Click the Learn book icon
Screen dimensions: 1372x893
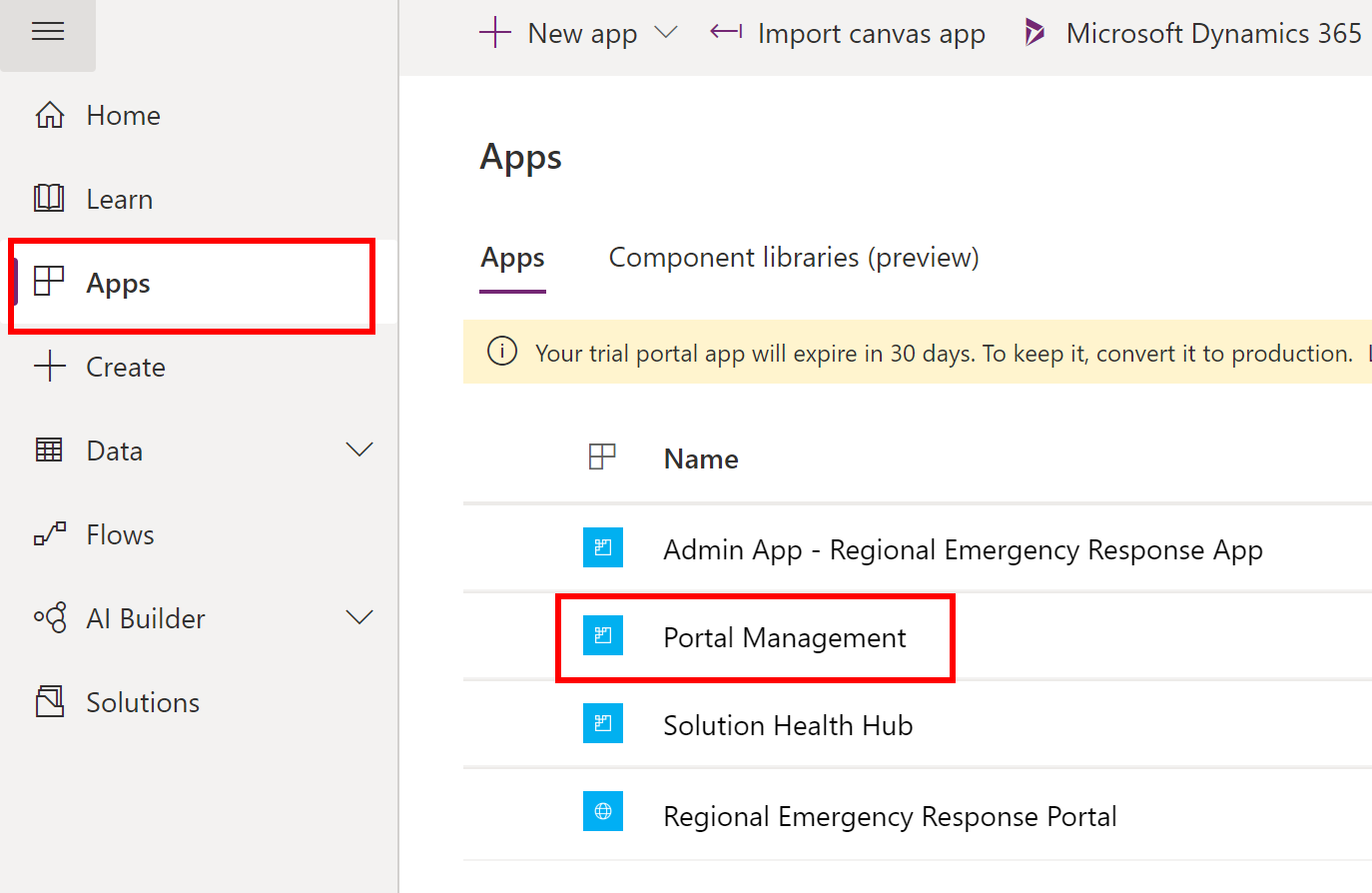[50, 199]
